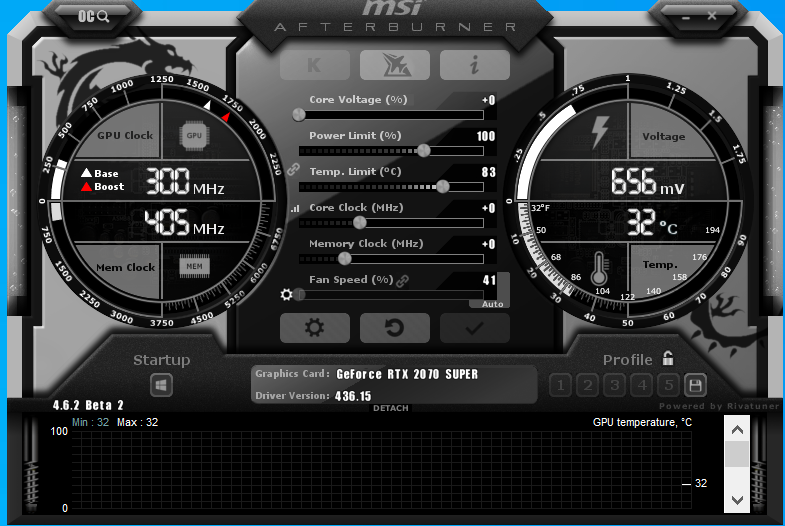The height and width of the screenshot is (526, 785).
Task: Click the 405 MHz memory clock reading
Action: click(x=184, y=223)
